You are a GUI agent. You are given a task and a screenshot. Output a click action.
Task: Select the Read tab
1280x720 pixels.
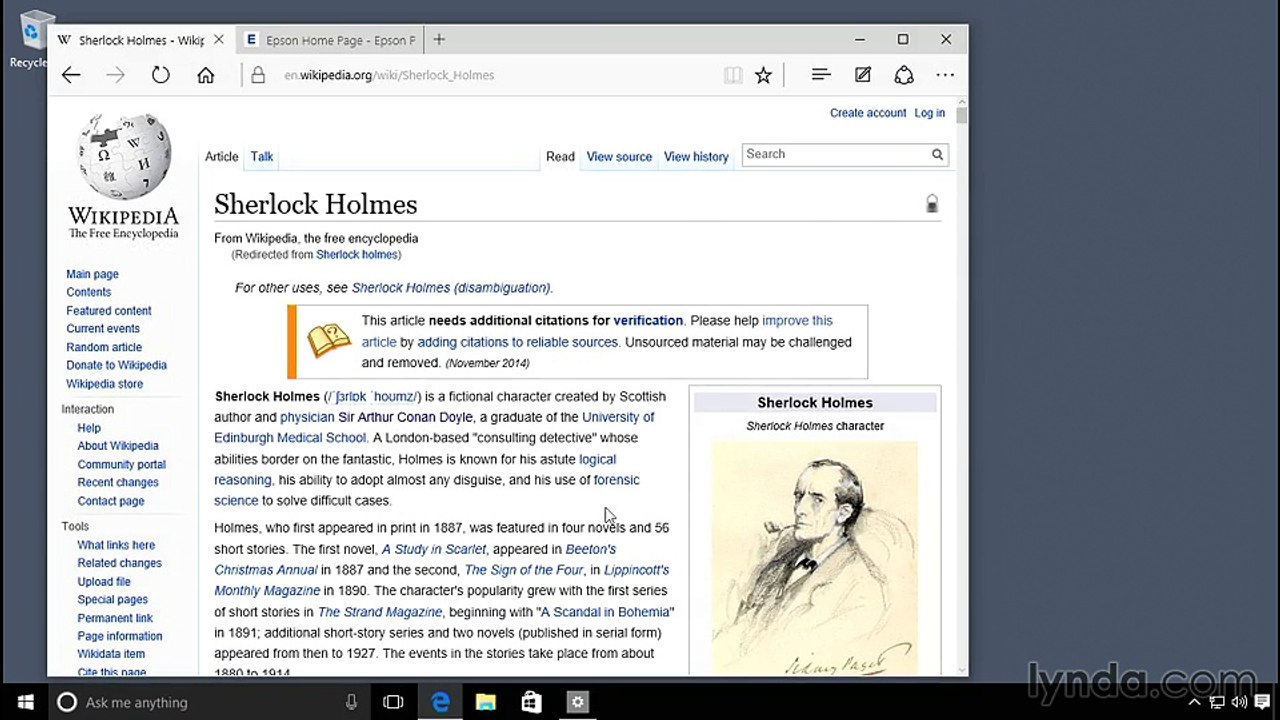[x=560, y=157]
